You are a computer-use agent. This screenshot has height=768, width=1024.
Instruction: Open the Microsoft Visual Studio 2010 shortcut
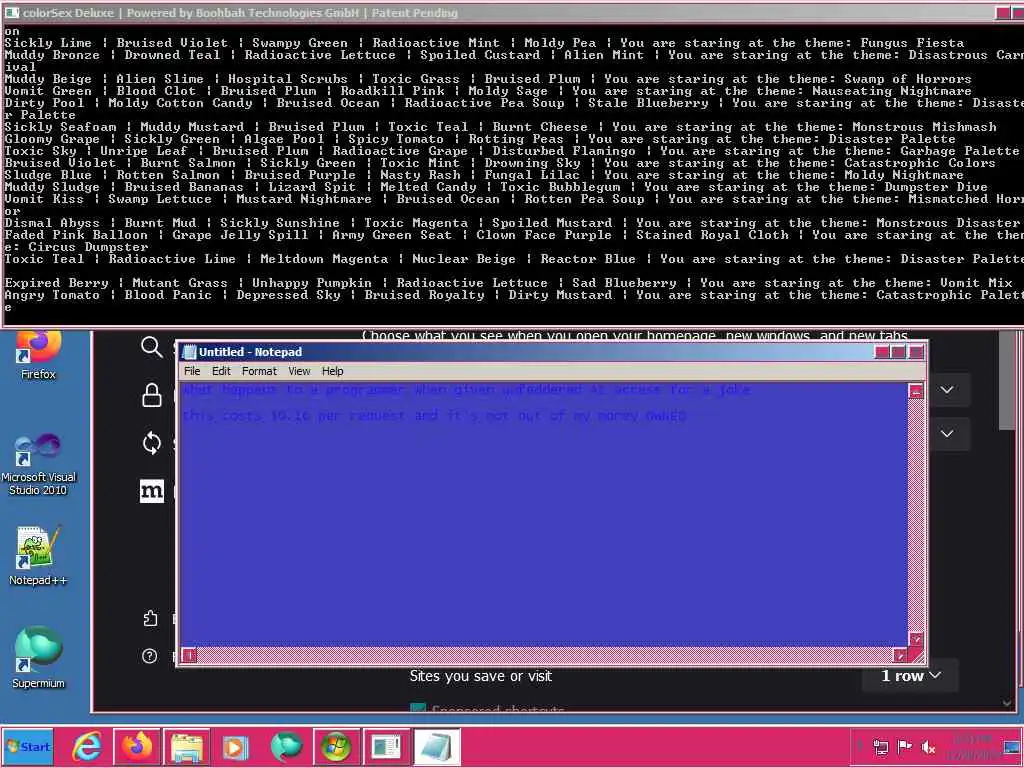(38, 464)
